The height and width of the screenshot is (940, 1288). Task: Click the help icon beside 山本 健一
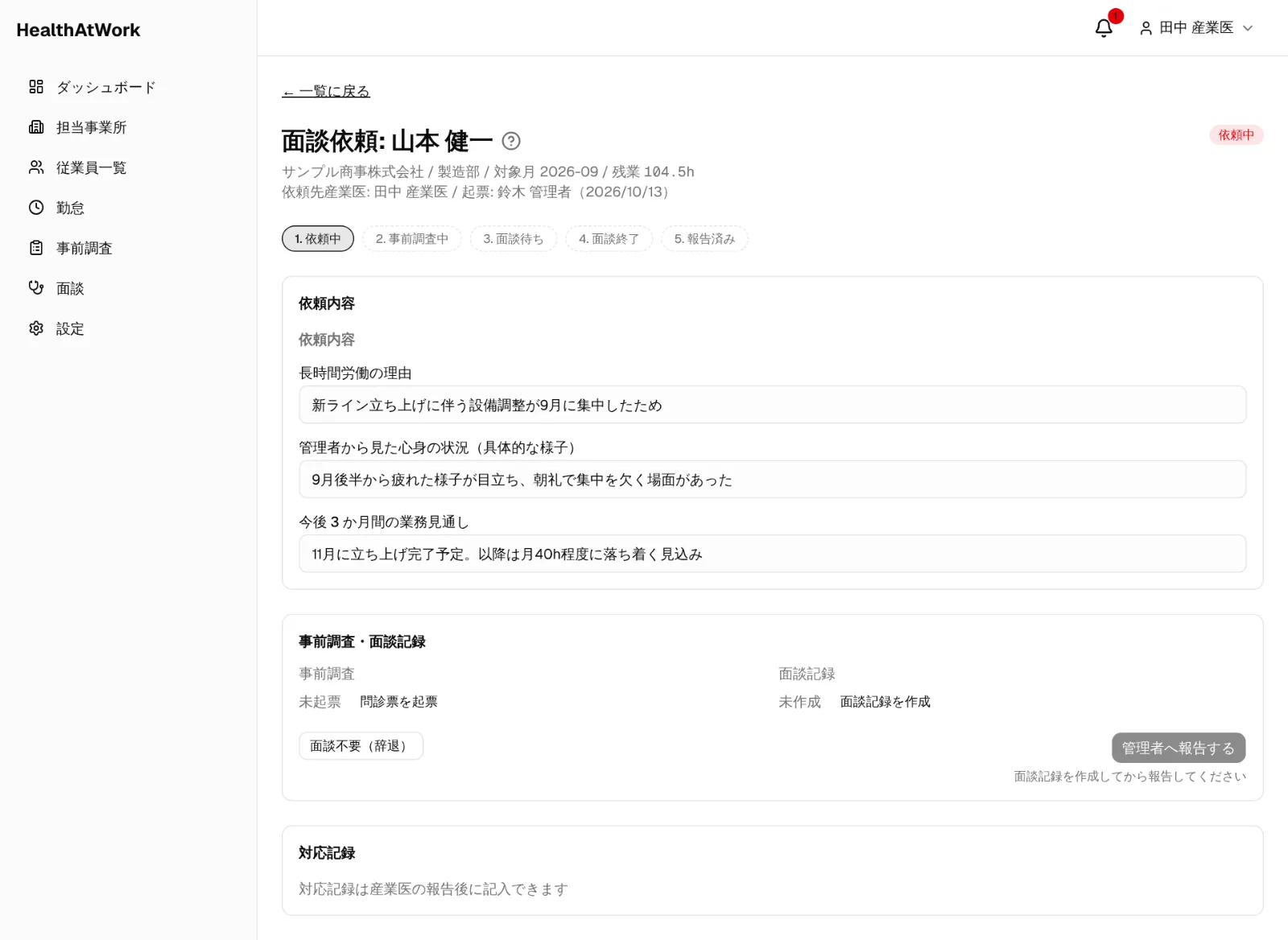511,142
